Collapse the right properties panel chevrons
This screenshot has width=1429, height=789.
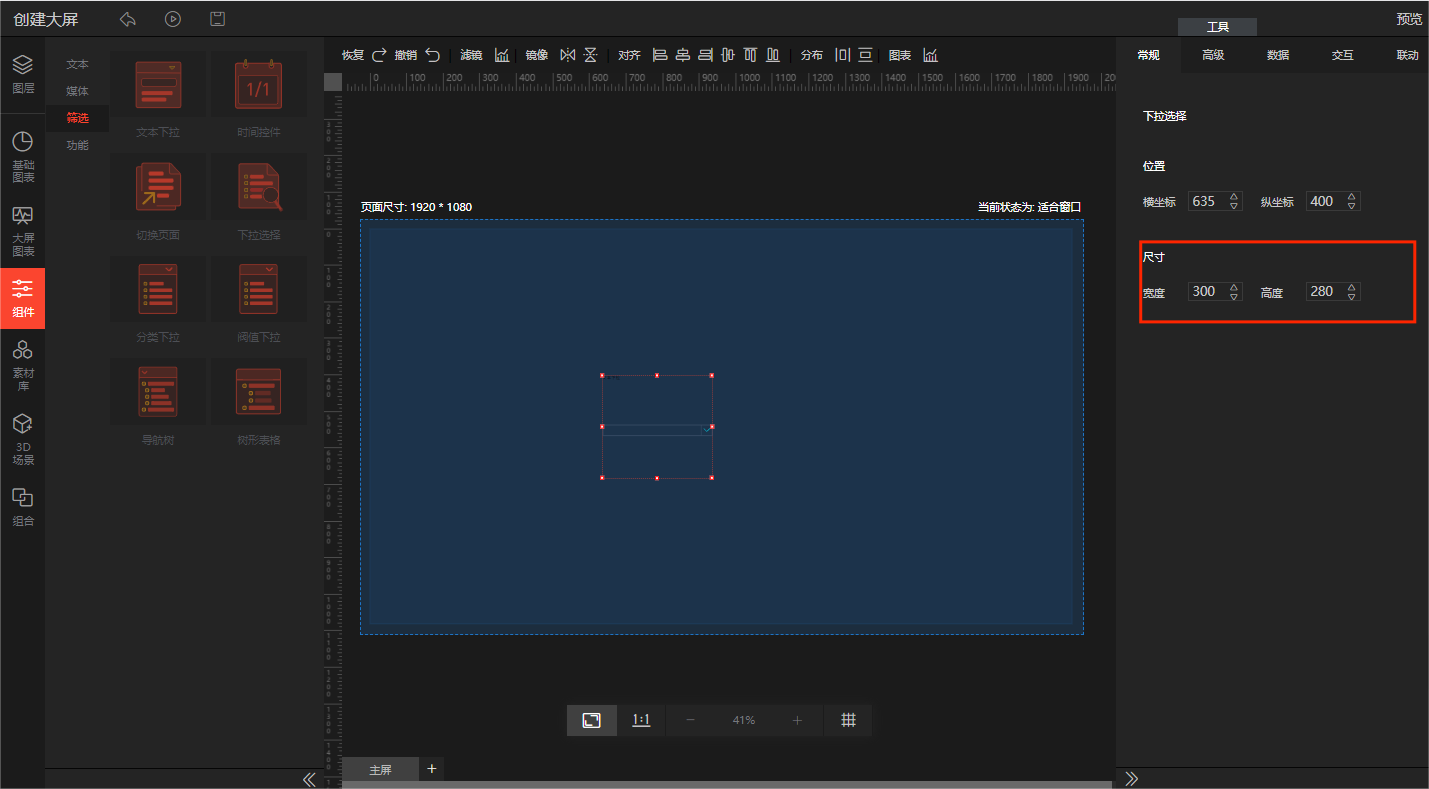pos(1132,778)
